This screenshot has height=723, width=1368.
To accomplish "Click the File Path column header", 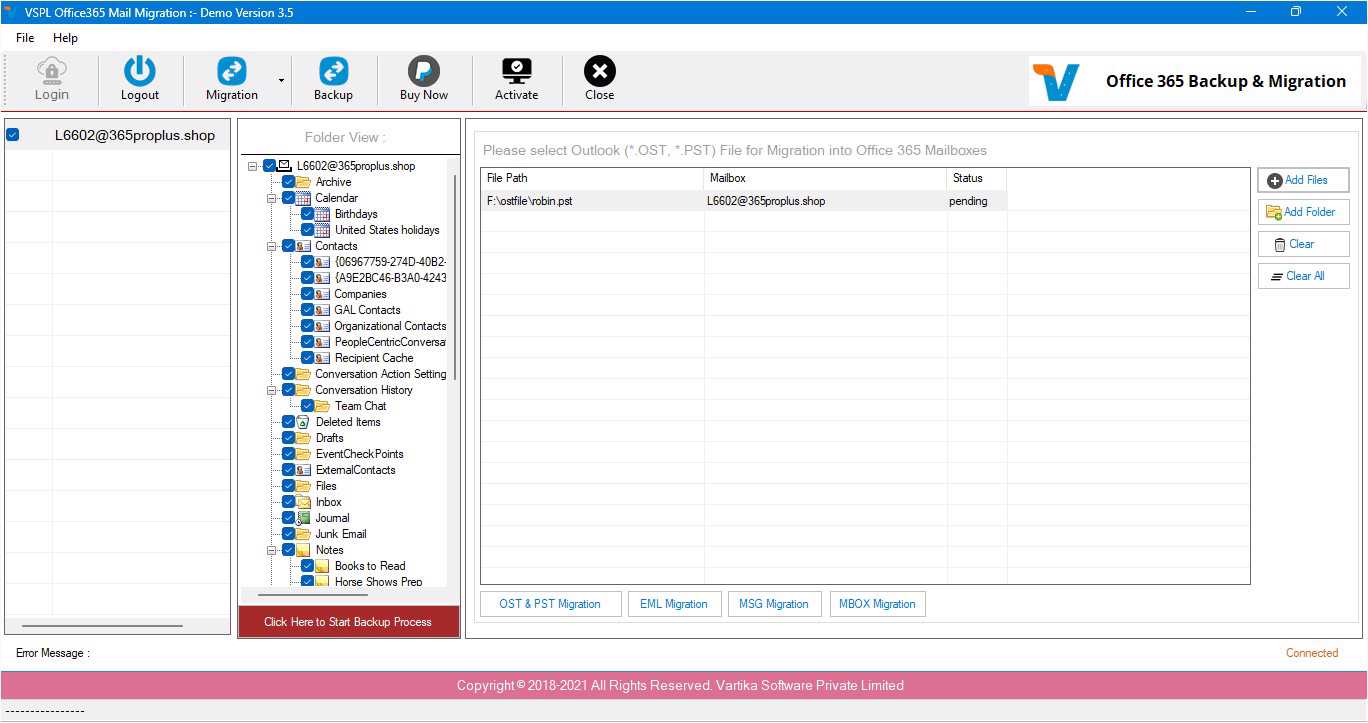I will coord(592,178).
